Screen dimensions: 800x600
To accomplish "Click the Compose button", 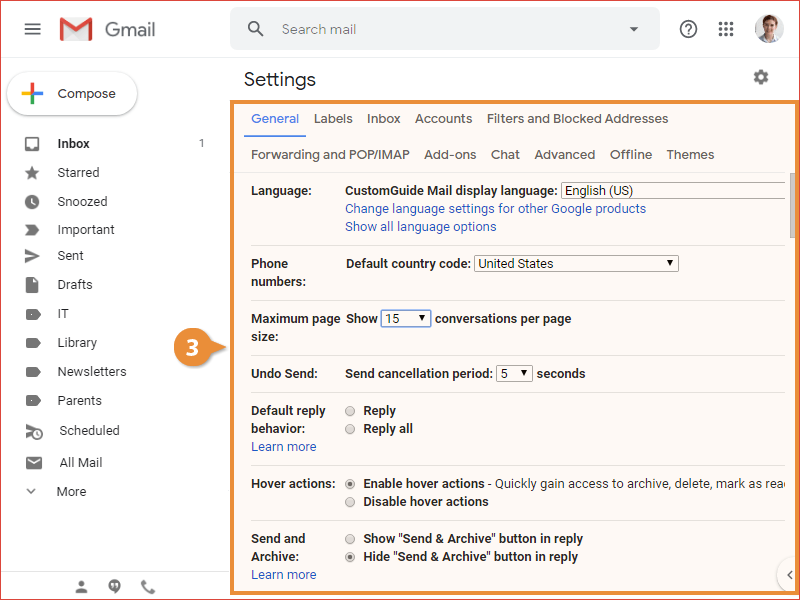I will (72, 94).
